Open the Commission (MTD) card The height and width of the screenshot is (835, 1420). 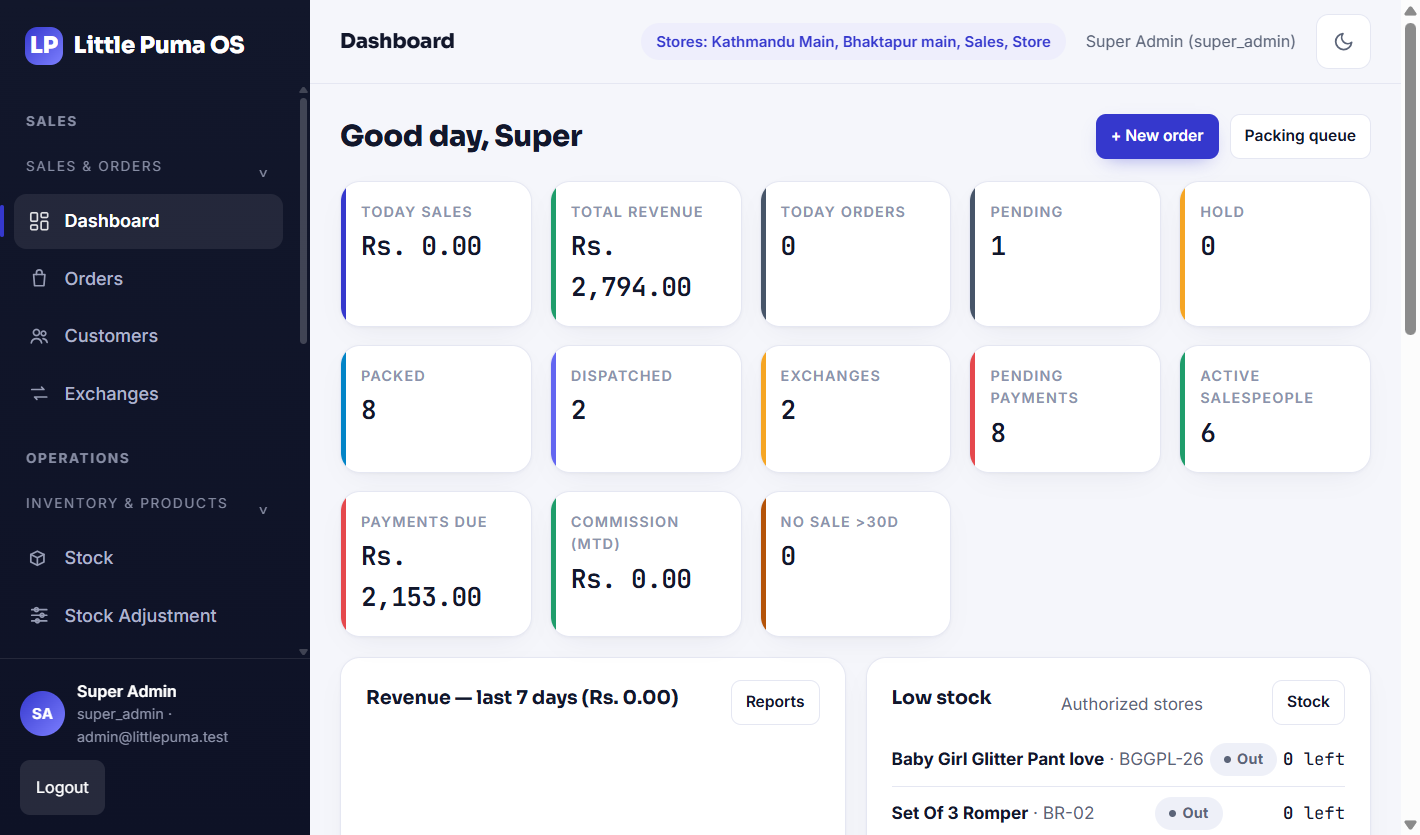(646, 564)
